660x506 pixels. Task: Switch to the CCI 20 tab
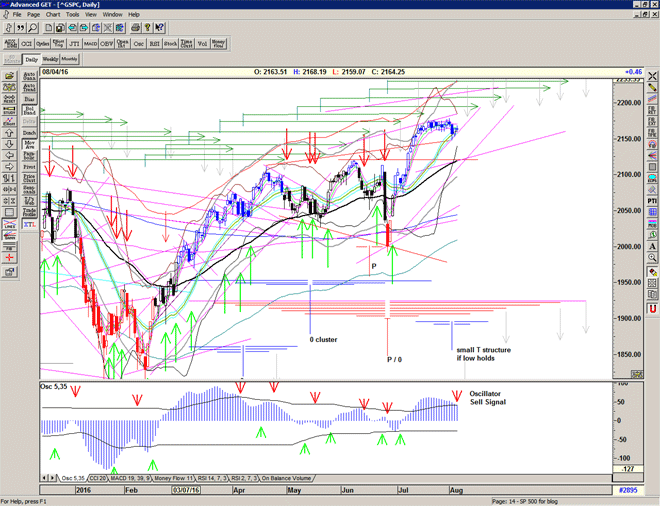(x=100, y=478)
